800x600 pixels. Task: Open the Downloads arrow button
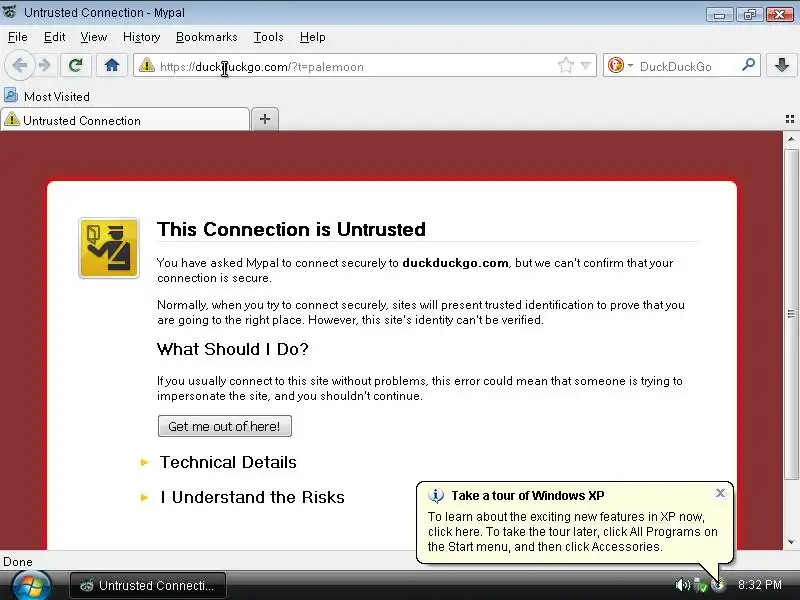tap(782, 65)
